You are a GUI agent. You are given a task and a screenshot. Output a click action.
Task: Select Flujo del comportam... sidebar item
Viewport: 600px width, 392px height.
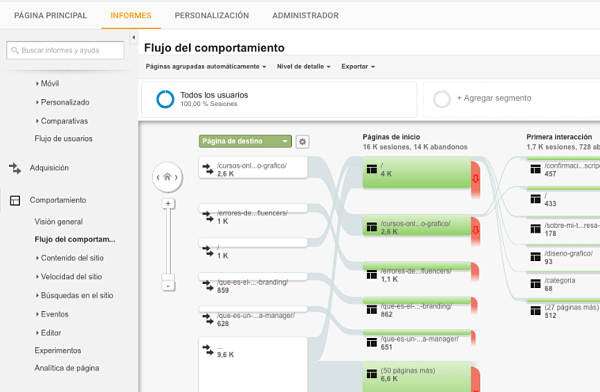(75, 239)
